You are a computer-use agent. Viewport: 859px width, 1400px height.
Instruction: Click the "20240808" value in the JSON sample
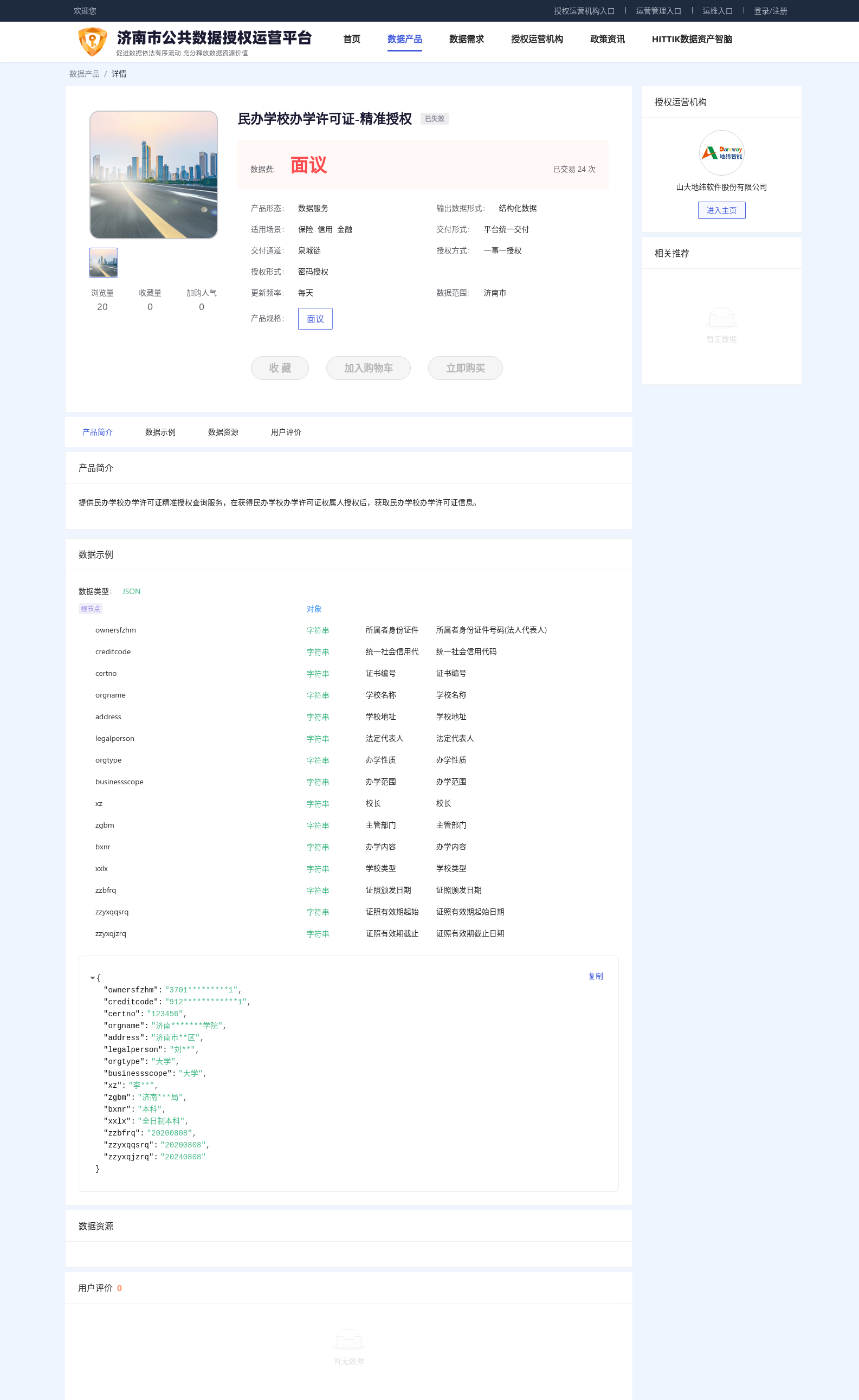[x=183, y=1156]
